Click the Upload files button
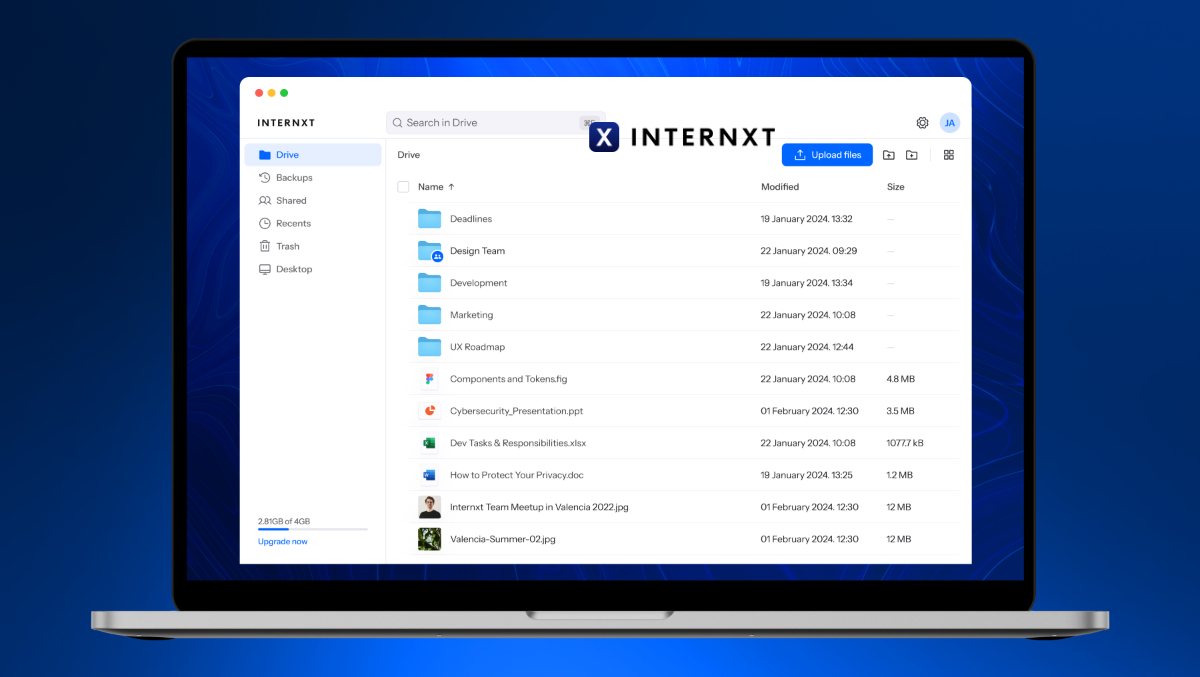 click(x=827, y=155)
